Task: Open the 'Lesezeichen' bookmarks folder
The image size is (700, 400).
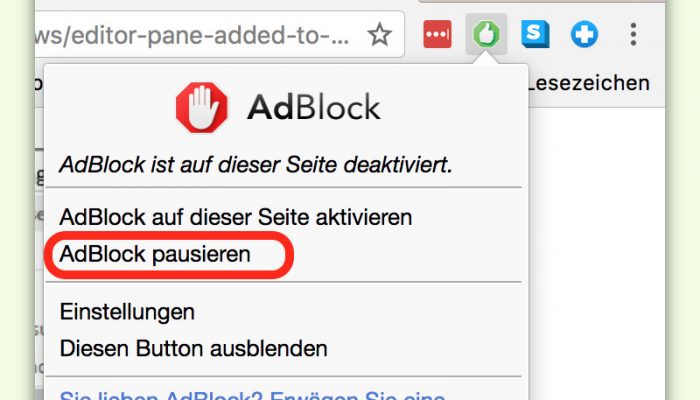Action: pyautogui.click(x=589, y=83)
